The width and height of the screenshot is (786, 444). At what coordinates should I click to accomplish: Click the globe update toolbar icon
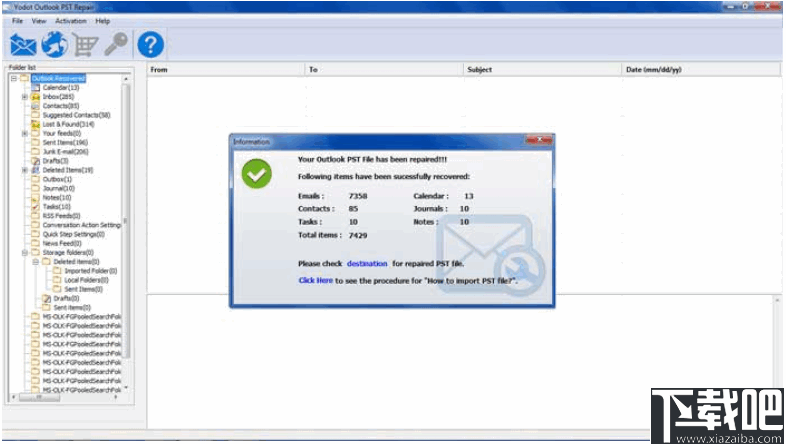pos(54,45)
